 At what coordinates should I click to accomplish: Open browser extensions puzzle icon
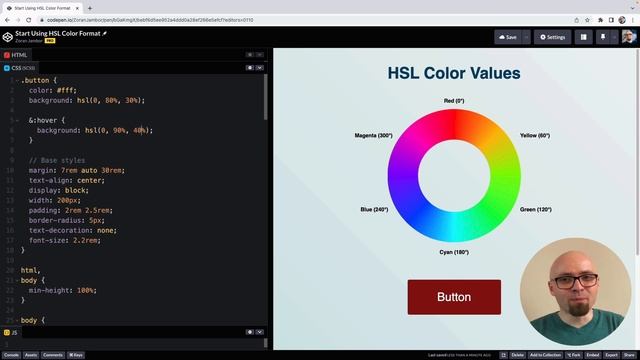point(600,20)
